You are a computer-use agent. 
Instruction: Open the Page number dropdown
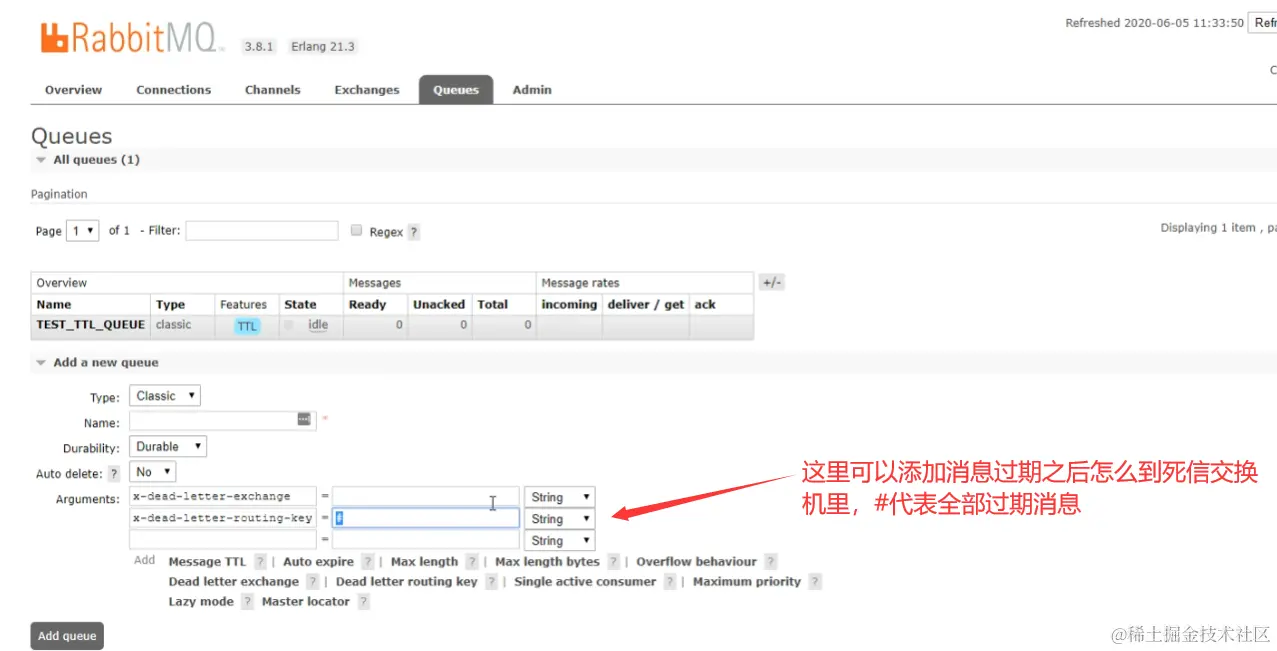(82, 230)
